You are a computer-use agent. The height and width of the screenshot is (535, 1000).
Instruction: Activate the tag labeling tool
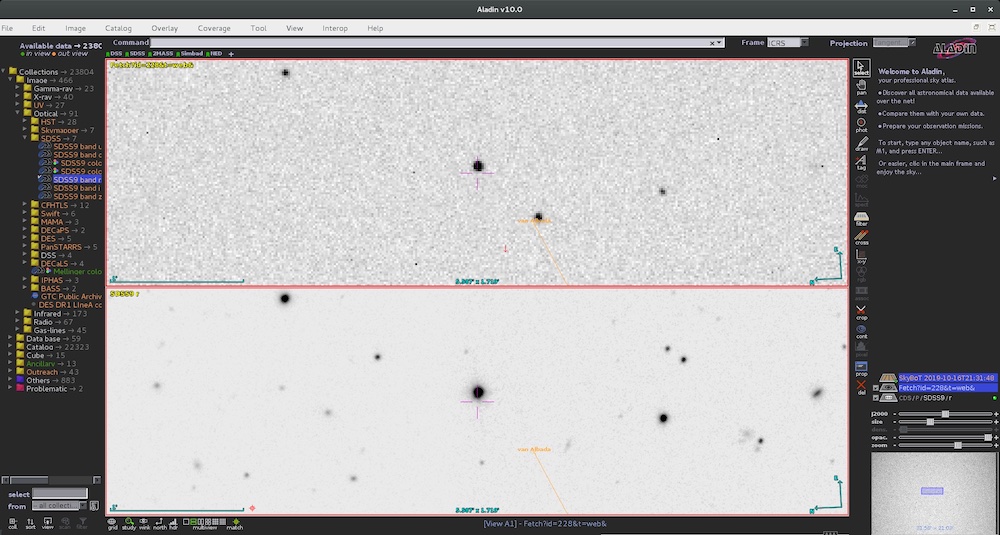click(x=861, y=163)
